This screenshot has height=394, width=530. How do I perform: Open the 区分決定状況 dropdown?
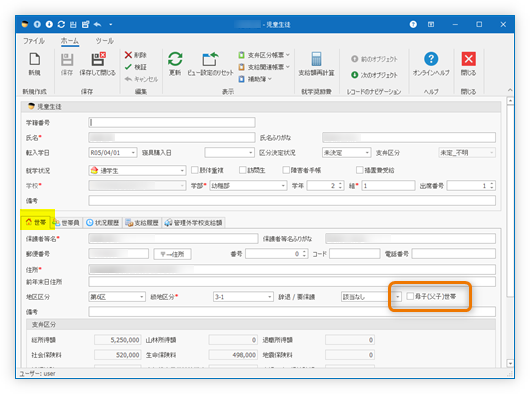(367, 153)
